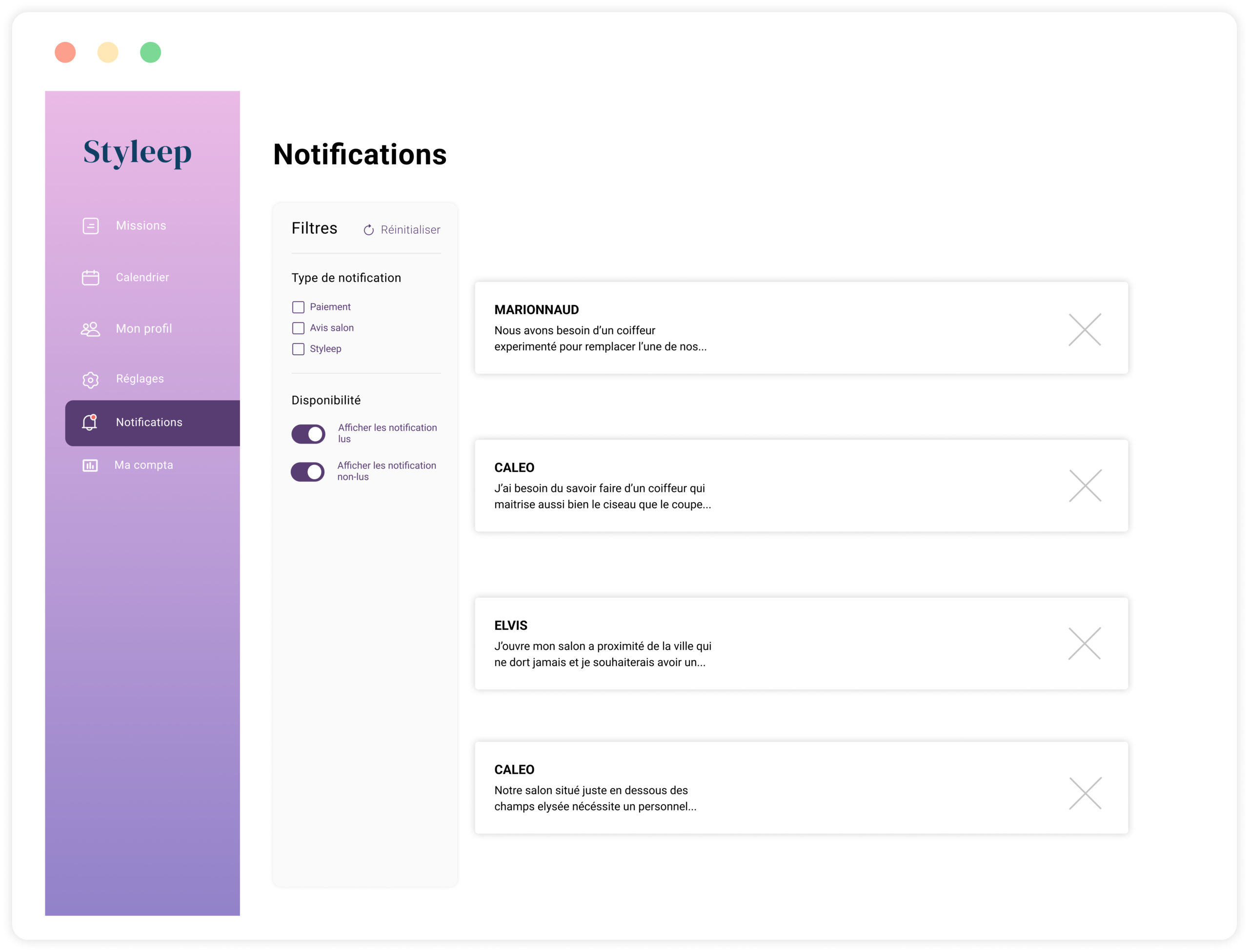The image size is (1249, 952).
Task: Check the Paiement filter checkbox
Action: 299,307
